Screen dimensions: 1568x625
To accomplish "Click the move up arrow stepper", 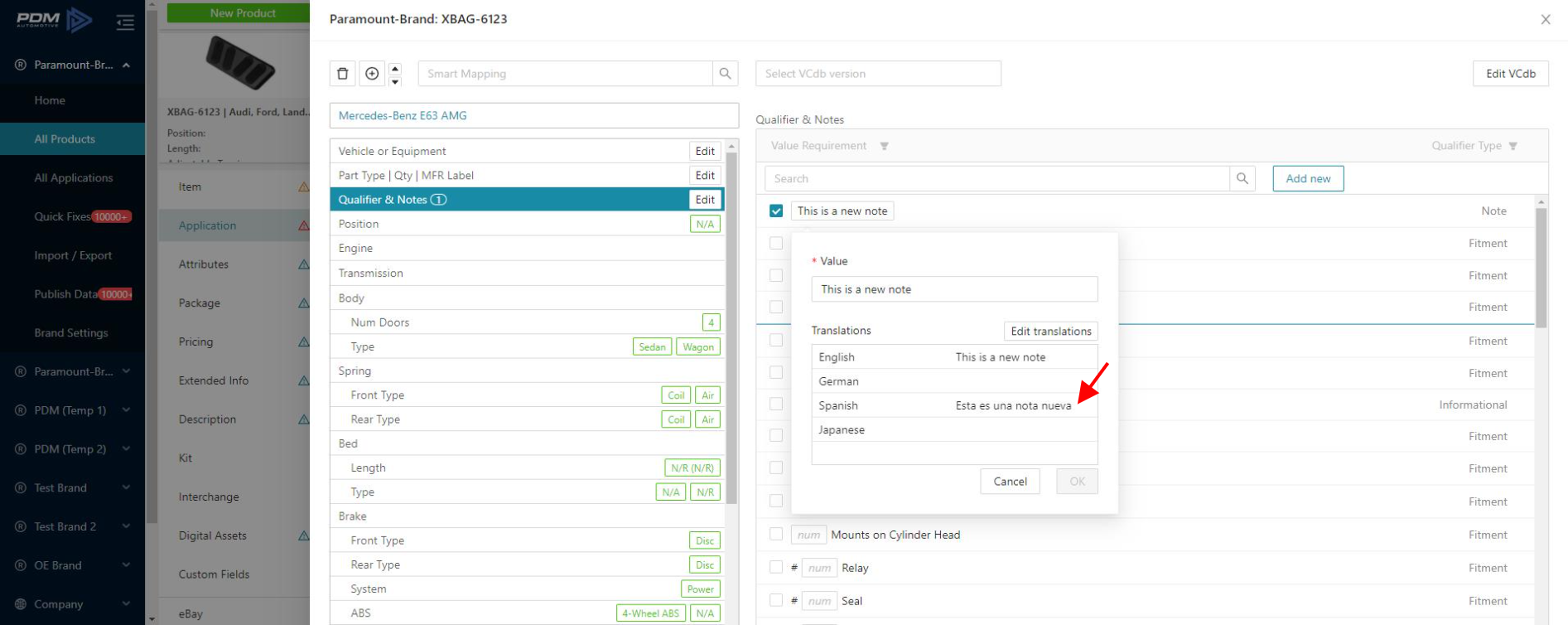I will tap(395, 68).
